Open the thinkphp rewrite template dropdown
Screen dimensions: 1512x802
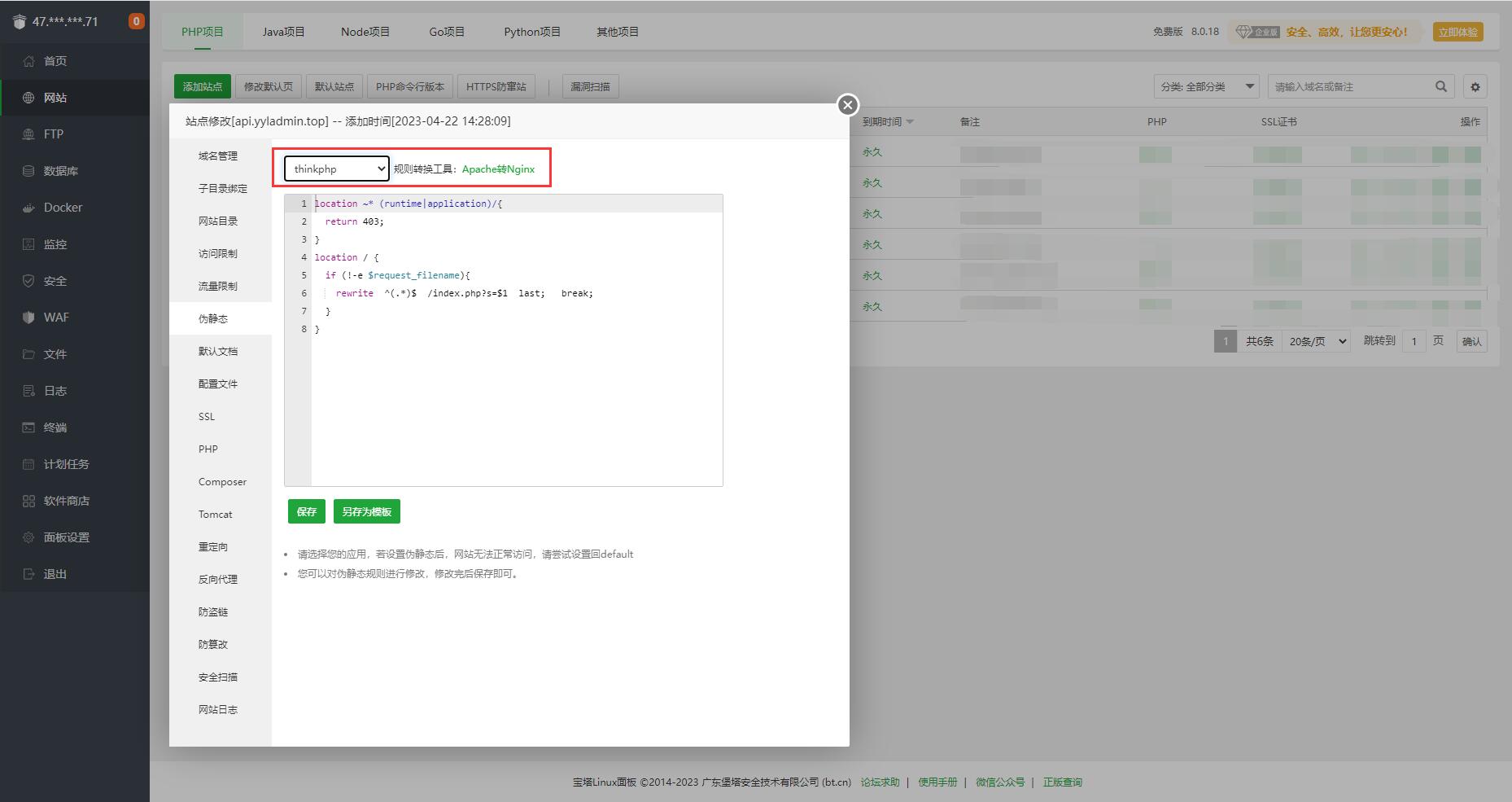[x=336, y=169]
